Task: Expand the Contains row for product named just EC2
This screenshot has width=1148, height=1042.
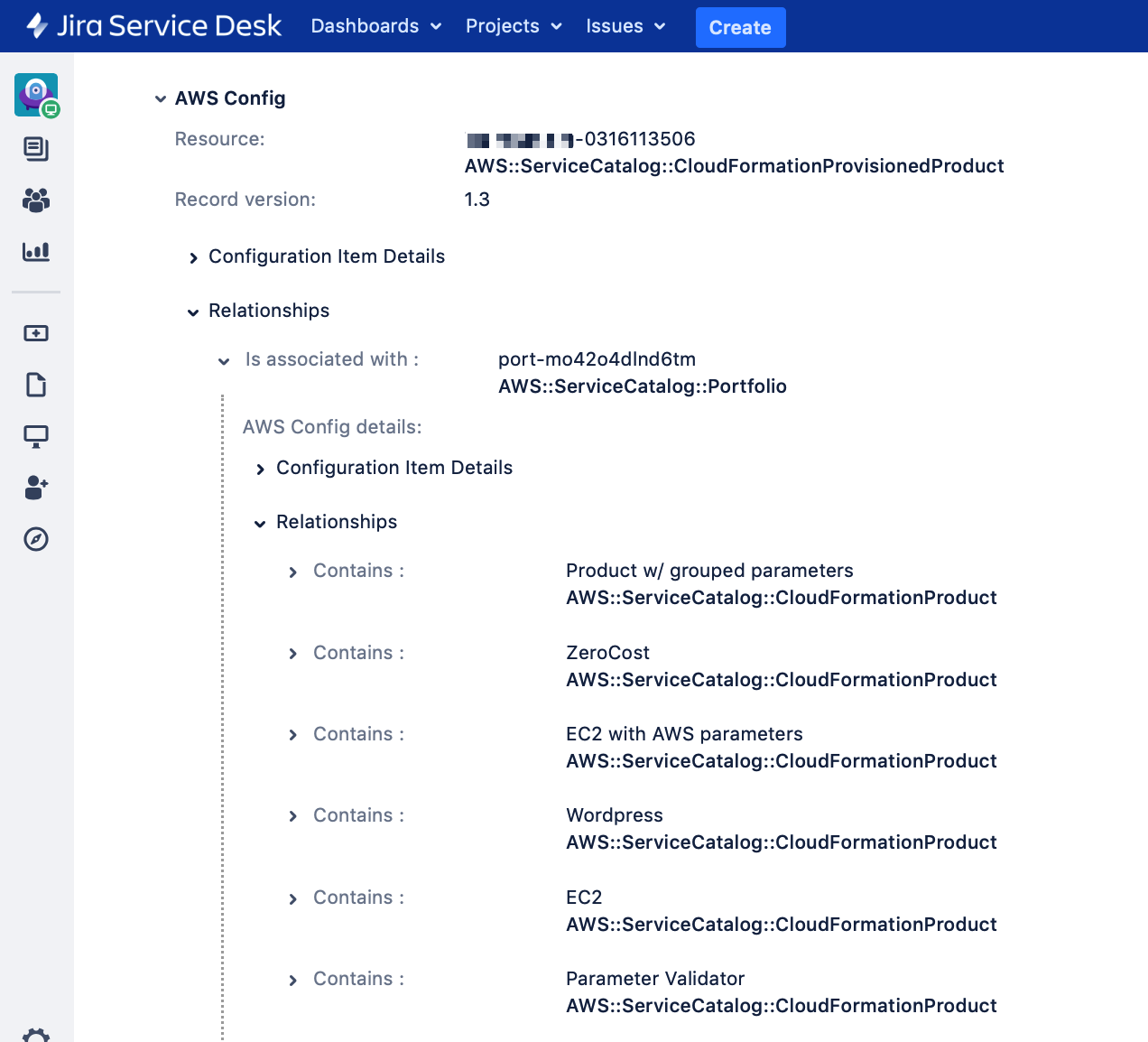Action: [x=292, y=898]
